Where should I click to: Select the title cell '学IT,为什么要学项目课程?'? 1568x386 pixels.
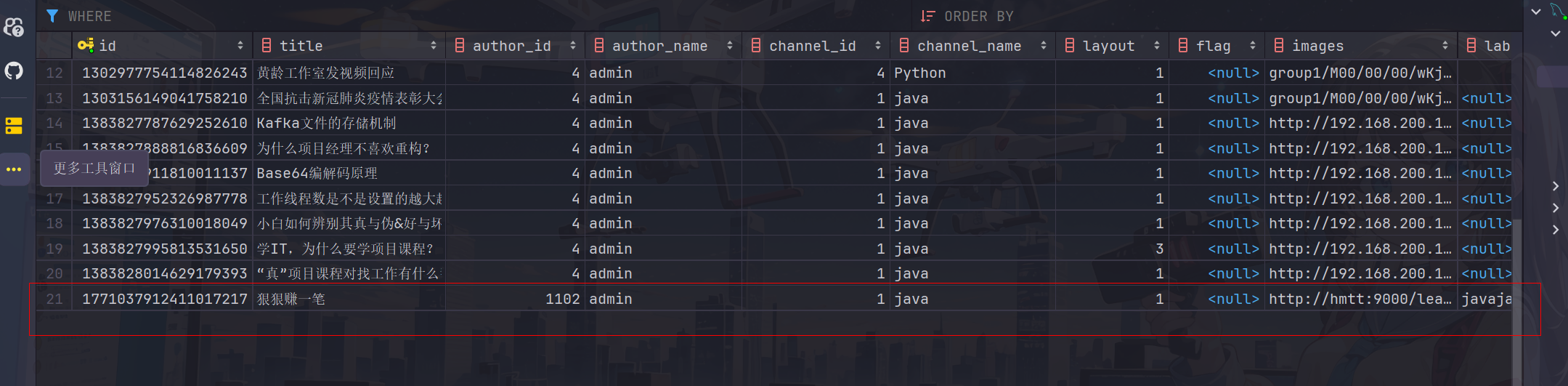pyautogui.click(x=349, y=249)
